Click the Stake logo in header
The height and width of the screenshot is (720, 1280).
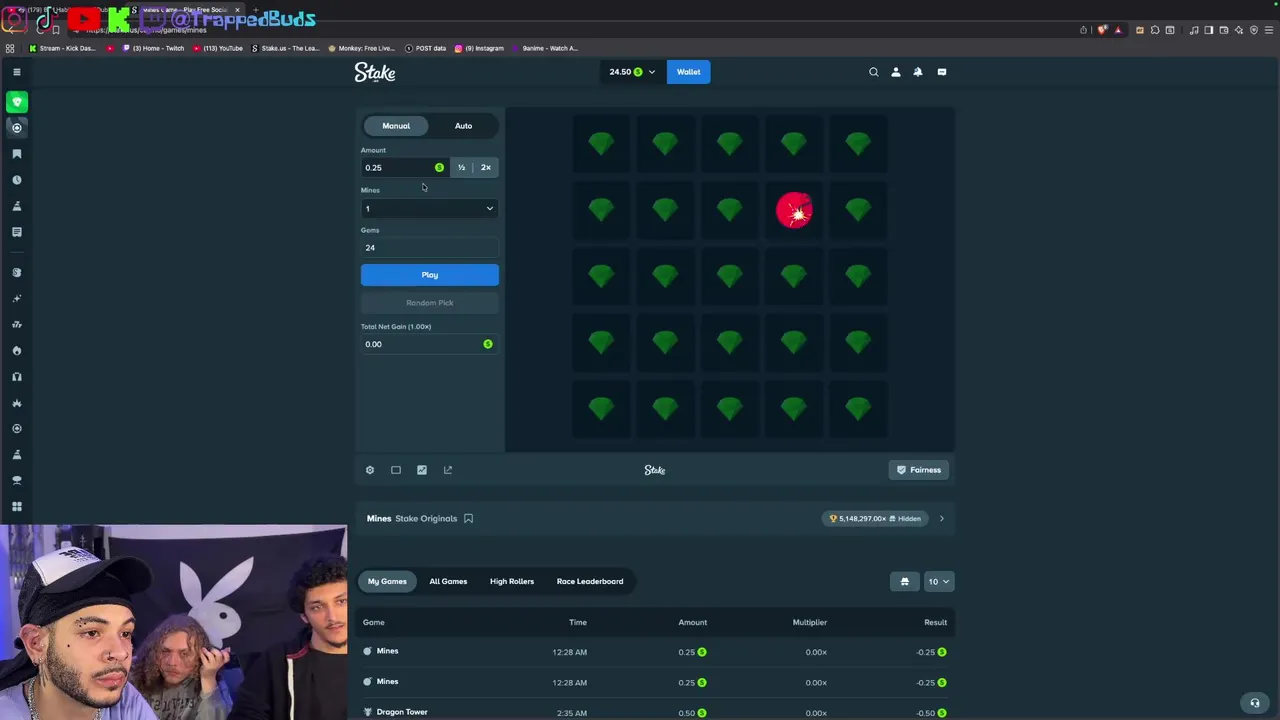375,72
